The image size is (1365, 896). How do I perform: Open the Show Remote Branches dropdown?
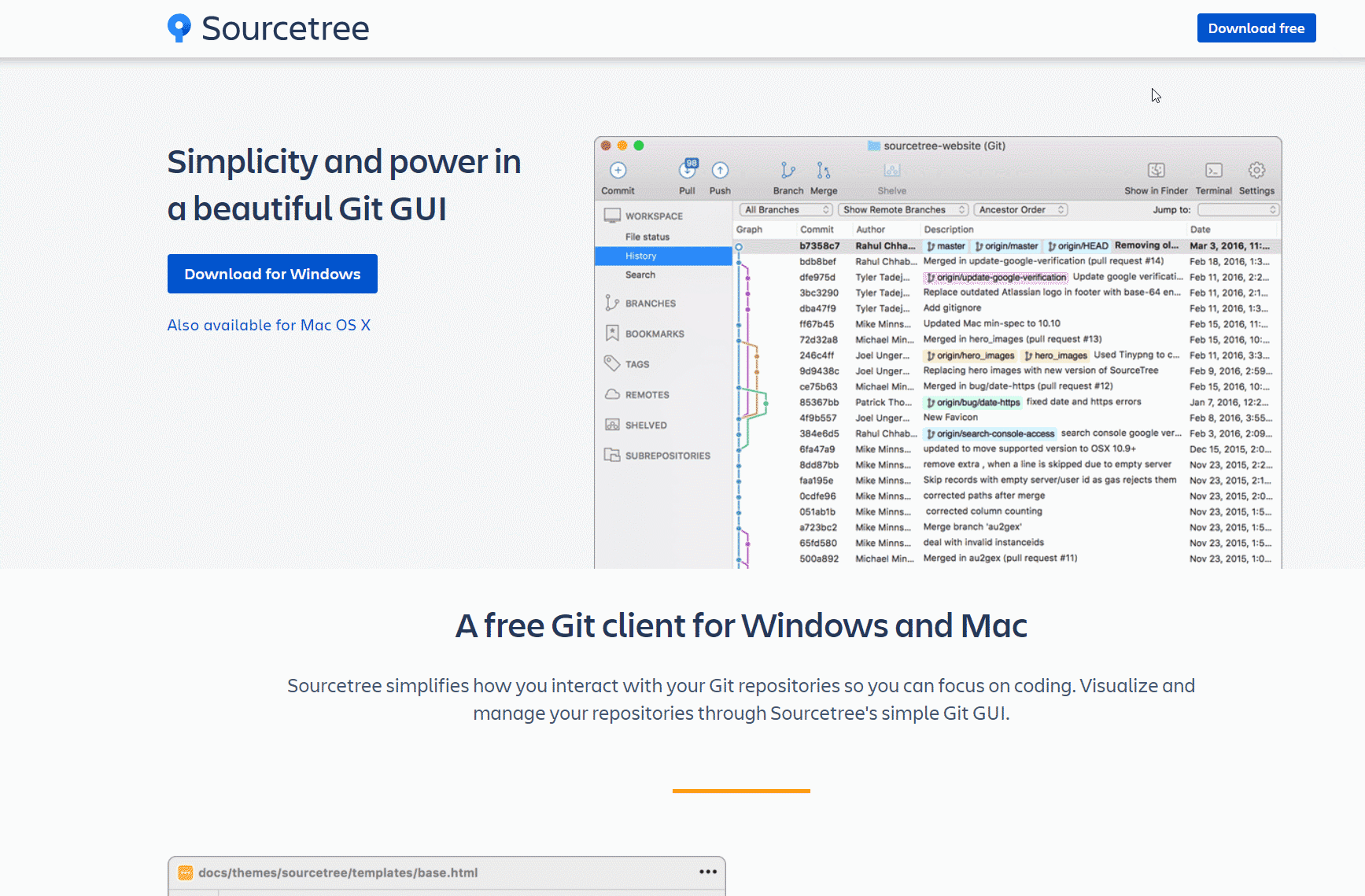click(x=903, y=210)
